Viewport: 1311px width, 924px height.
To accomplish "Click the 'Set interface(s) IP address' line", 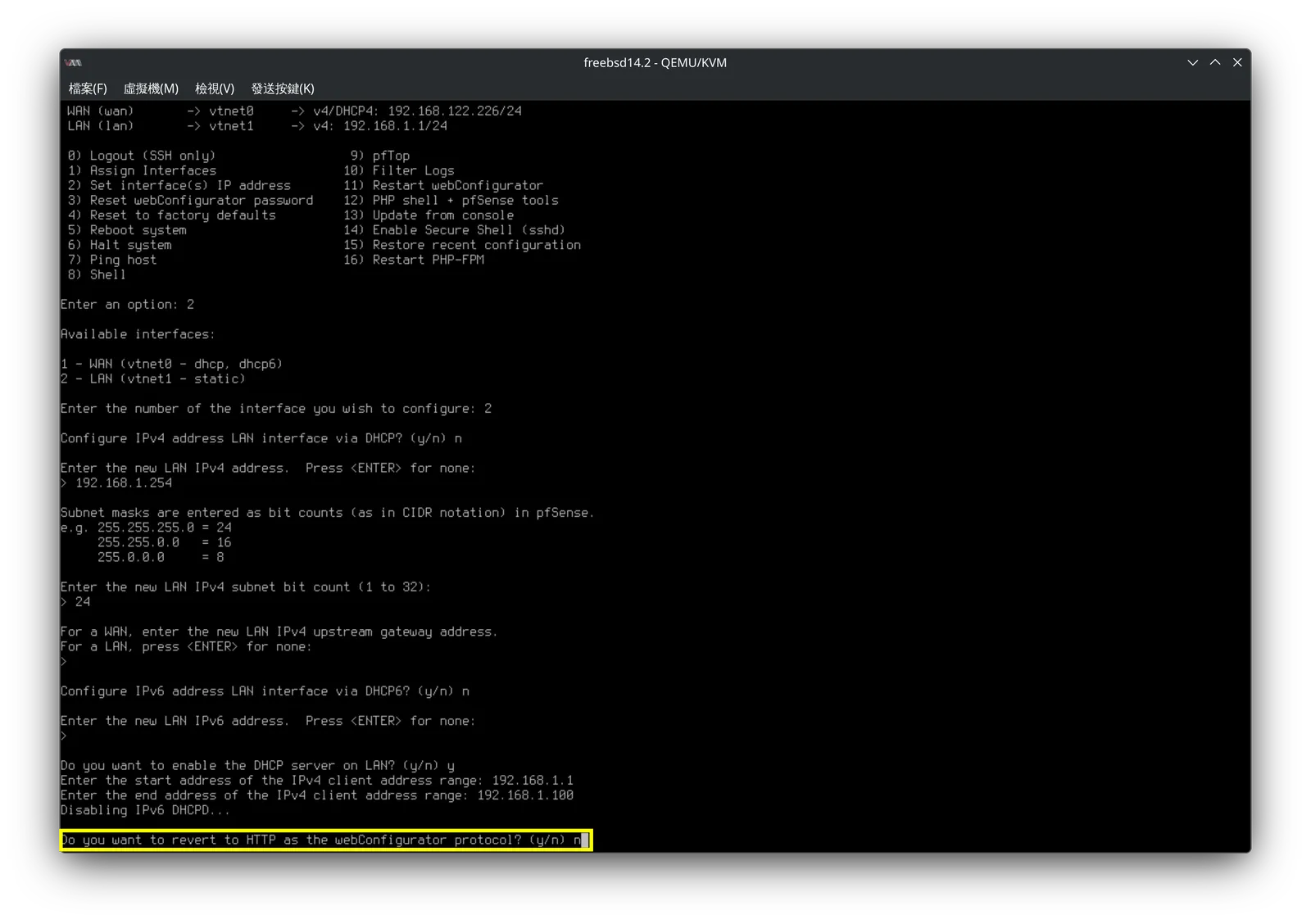I will 179,185.
